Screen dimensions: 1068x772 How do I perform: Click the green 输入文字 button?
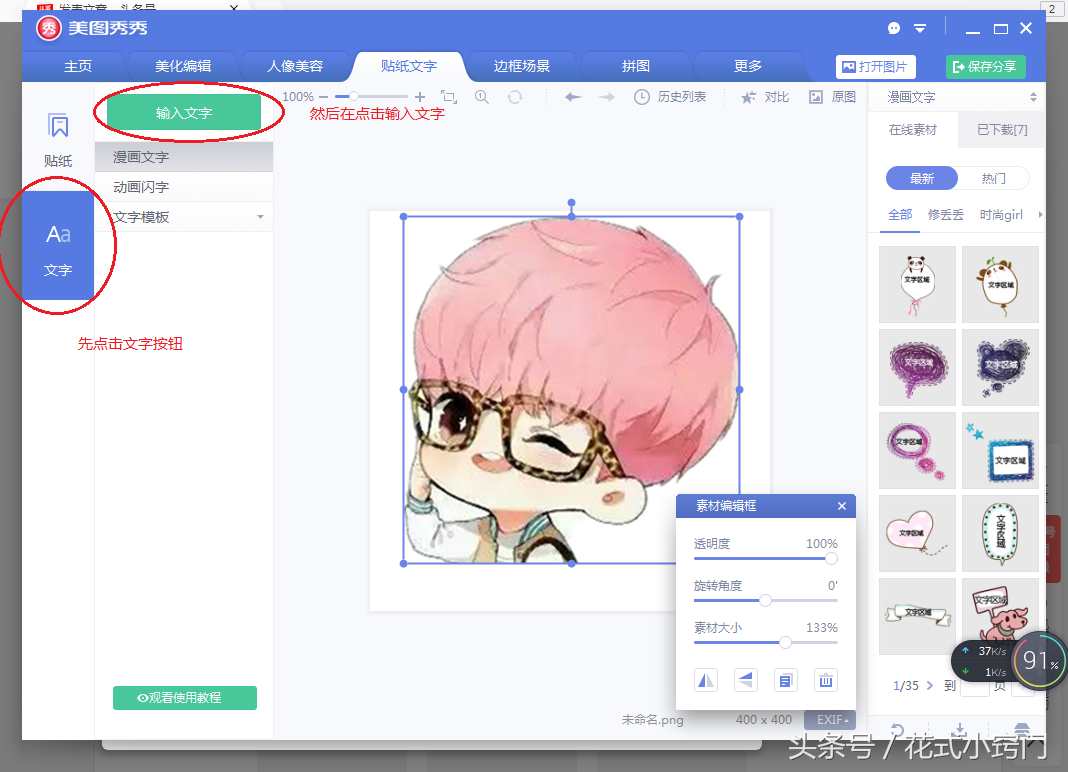pos(184,112)
